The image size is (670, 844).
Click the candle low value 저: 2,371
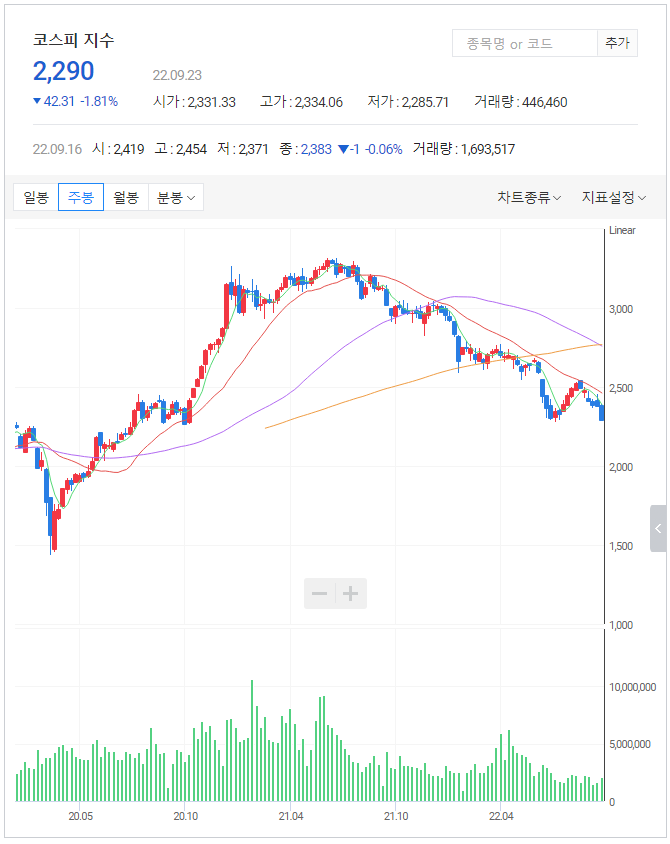click(x=243, y=149)
